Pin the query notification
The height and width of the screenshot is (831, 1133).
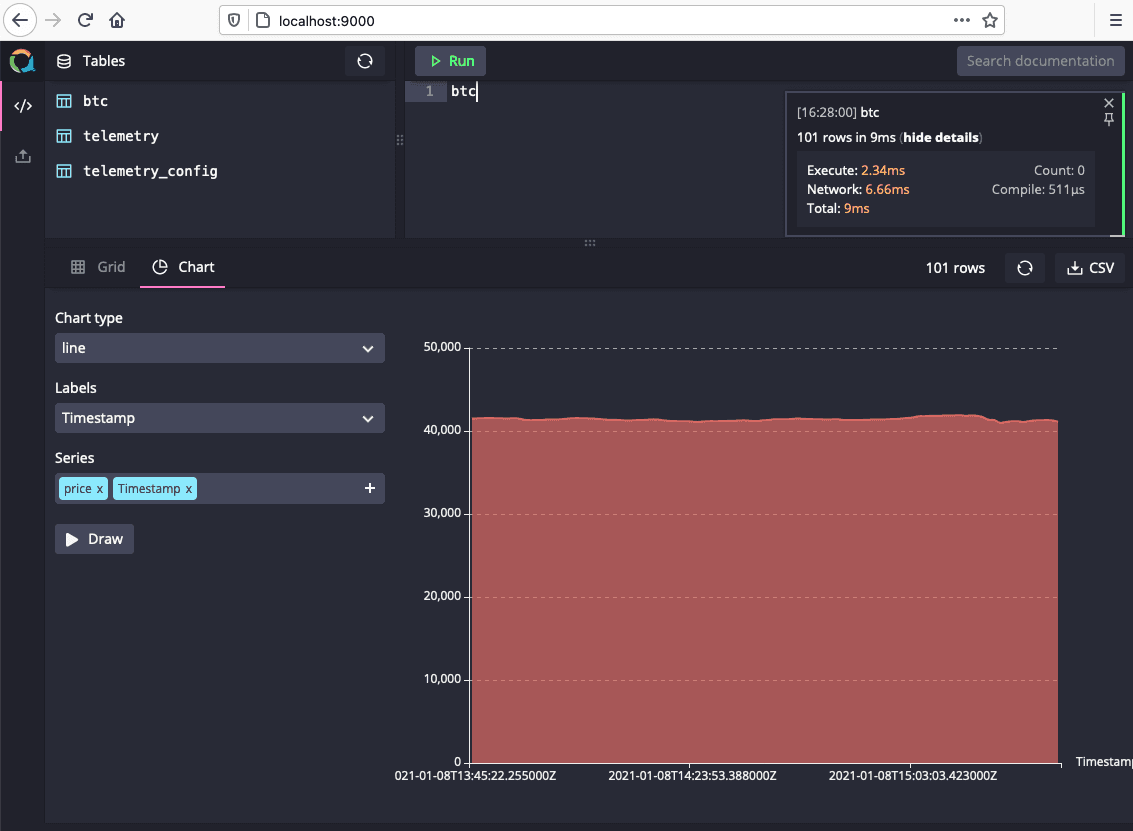coord(1108,120)
